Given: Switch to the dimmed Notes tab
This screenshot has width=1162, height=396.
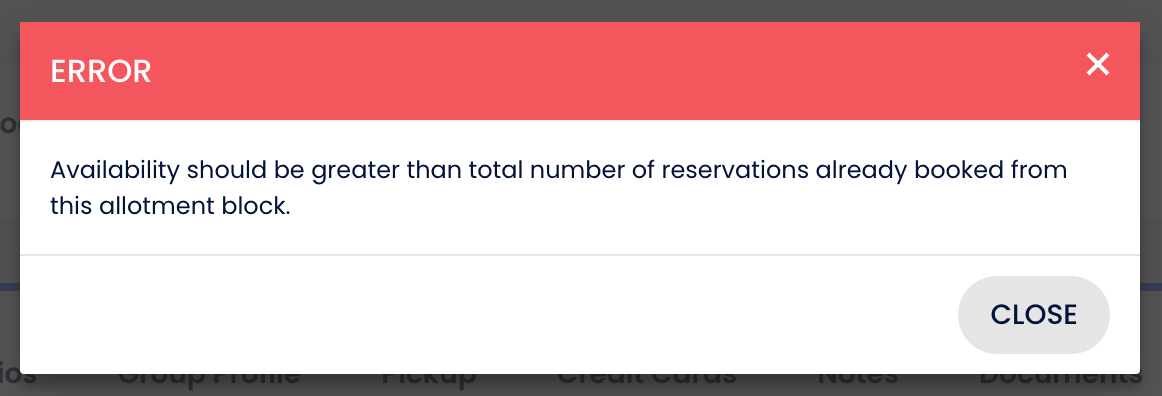Looking at the screenshot, I should pos(857,380).
